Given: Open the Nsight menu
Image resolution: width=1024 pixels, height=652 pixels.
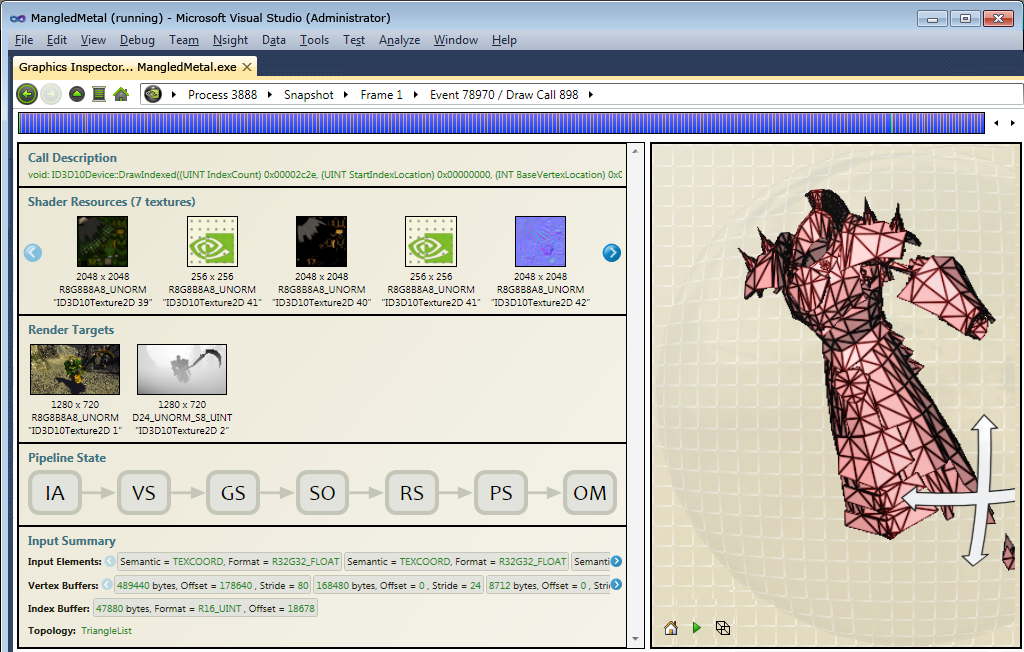Looking at the screenshot, I should click(x=230, y=40).
